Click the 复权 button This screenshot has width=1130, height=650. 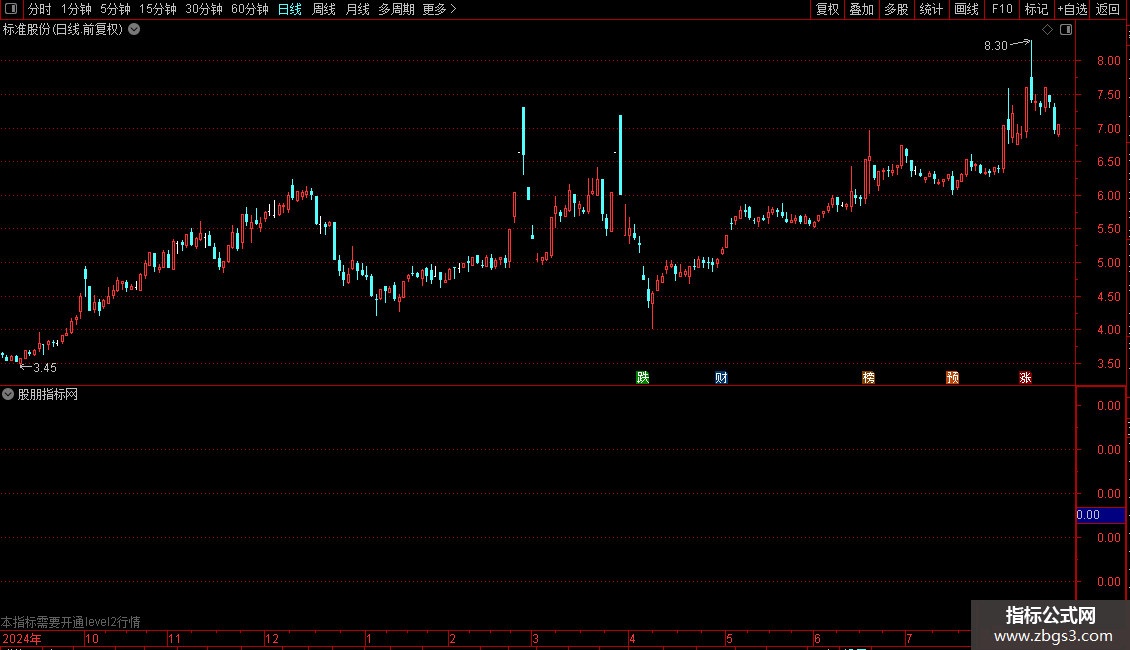click(827, 9)
